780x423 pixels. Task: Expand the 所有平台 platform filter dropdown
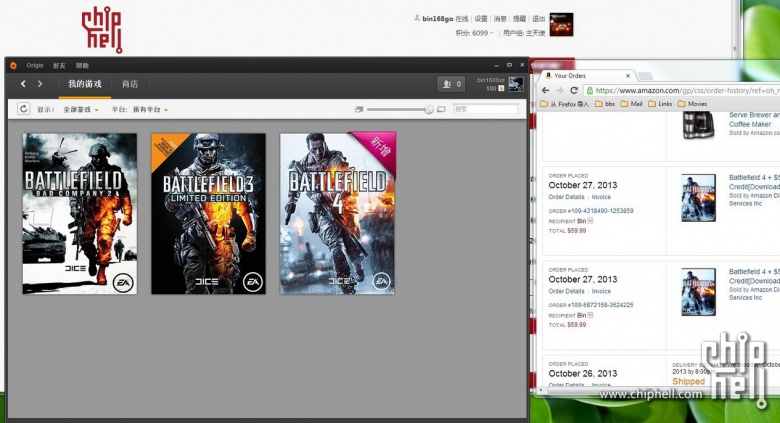[x=150, y=109]
